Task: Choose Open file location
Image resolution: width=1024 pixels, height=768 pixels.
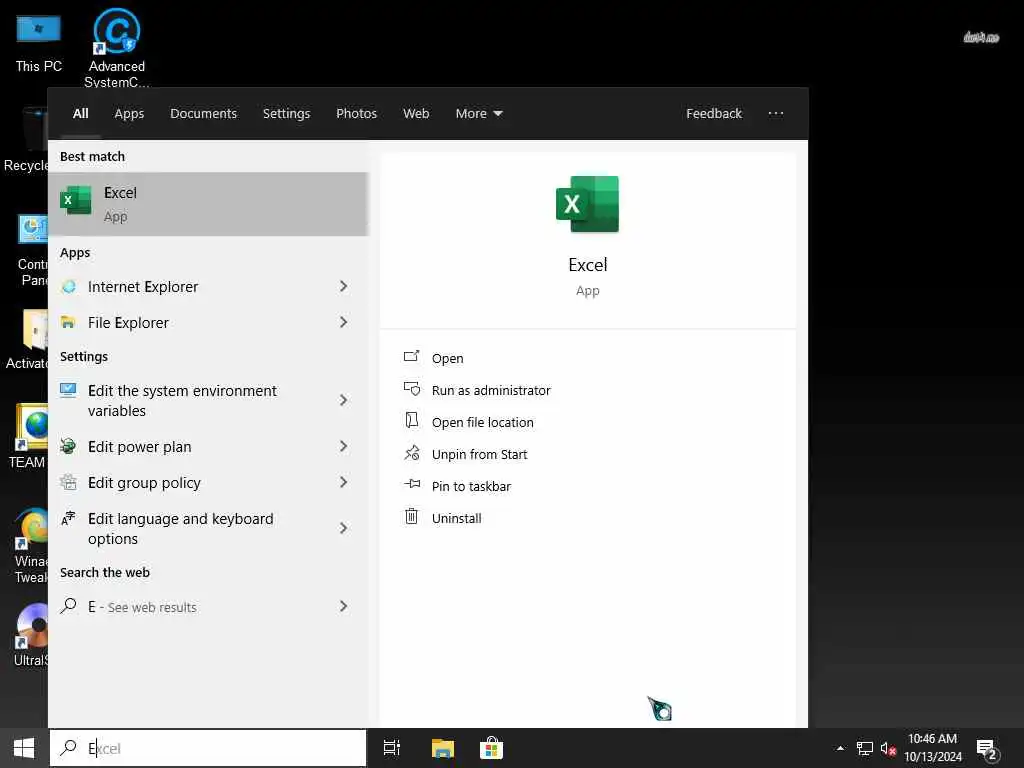Action: tap(483, 423)
